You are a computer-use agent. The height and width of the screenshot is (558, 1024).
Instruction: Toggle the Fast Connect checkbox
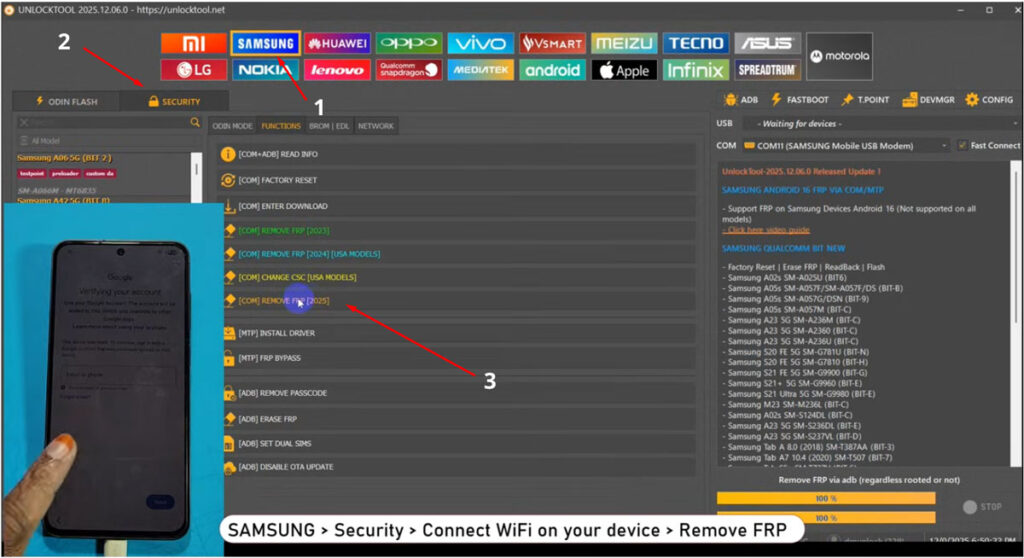pos(962,146)
